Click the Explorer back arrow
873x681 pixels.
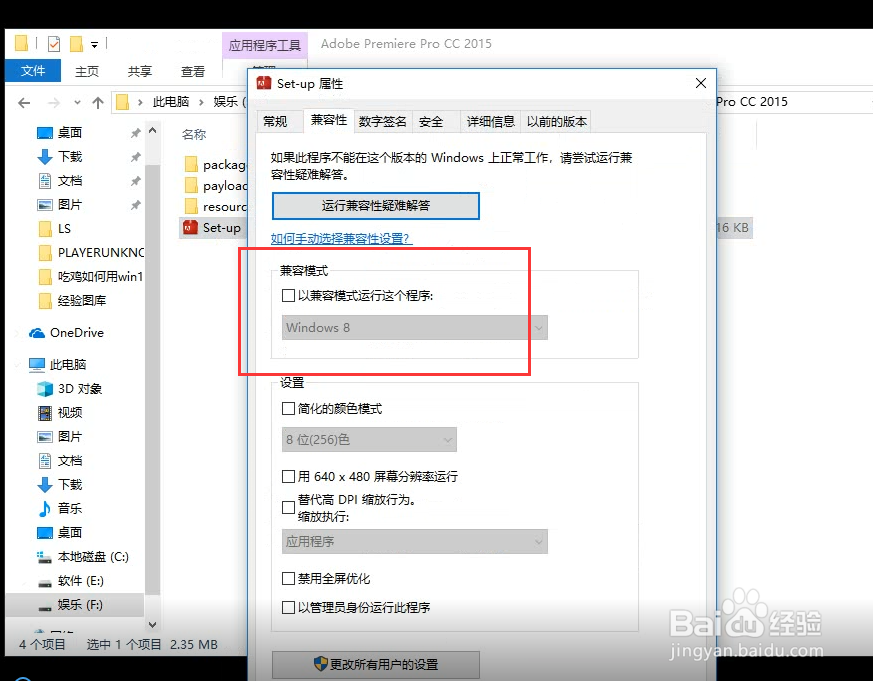pyautogui.click(x=24, y=102)
